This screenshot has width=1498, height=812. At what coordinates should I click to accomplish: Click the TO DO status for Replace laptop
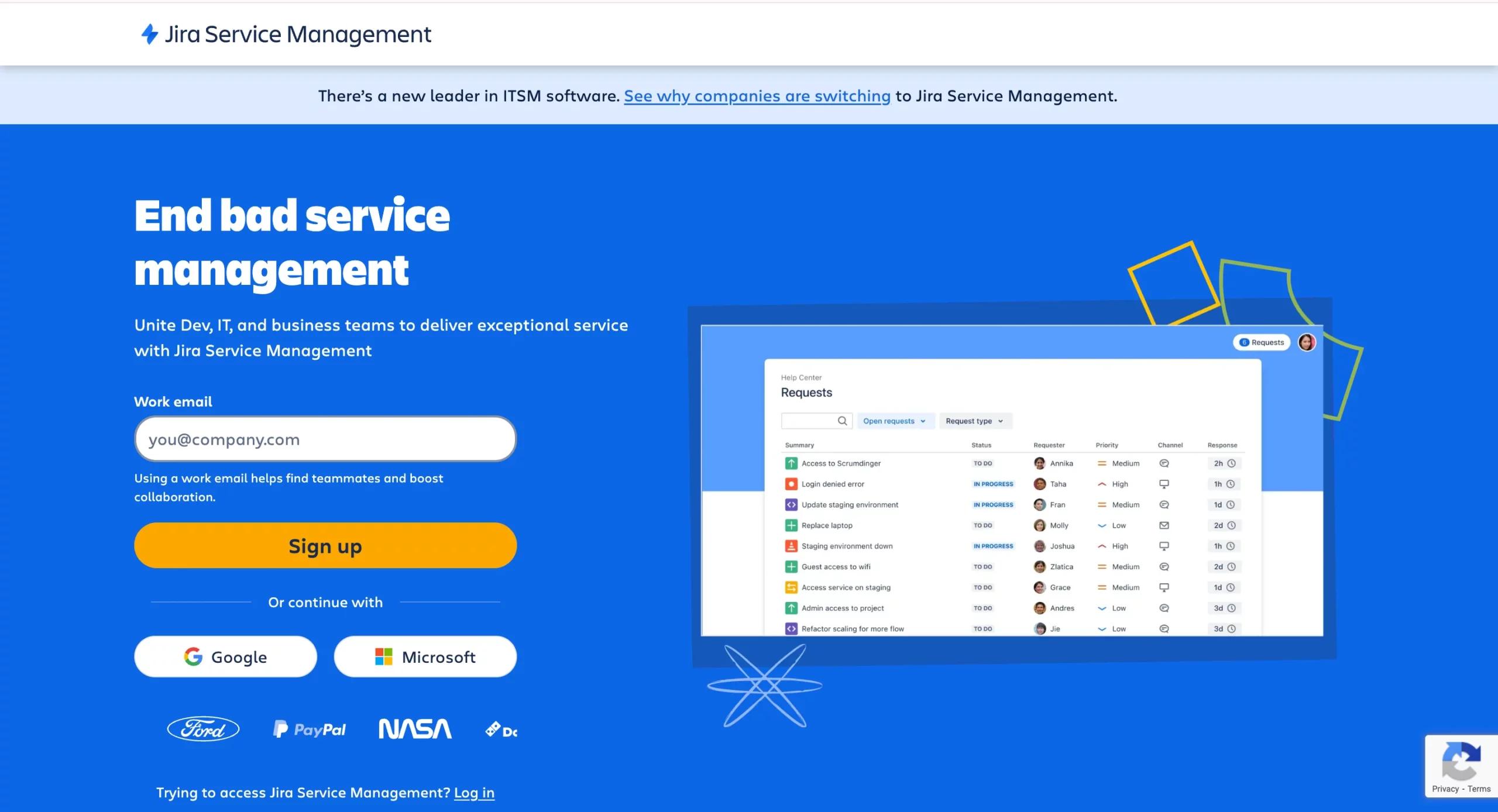click(x=982, y=525)
